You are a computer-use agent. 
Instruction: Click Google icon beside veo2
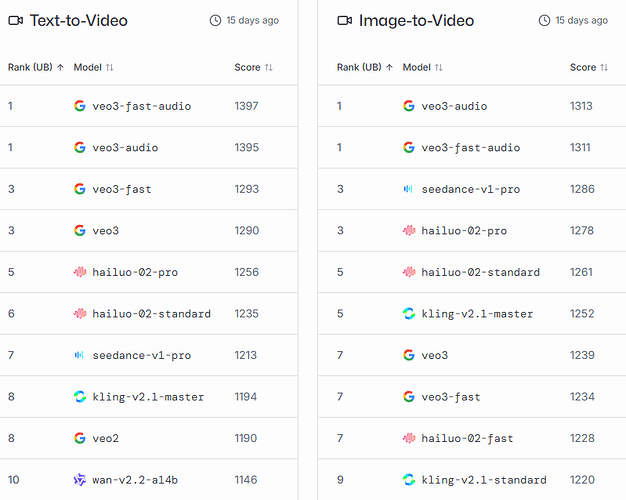(80, 438)
